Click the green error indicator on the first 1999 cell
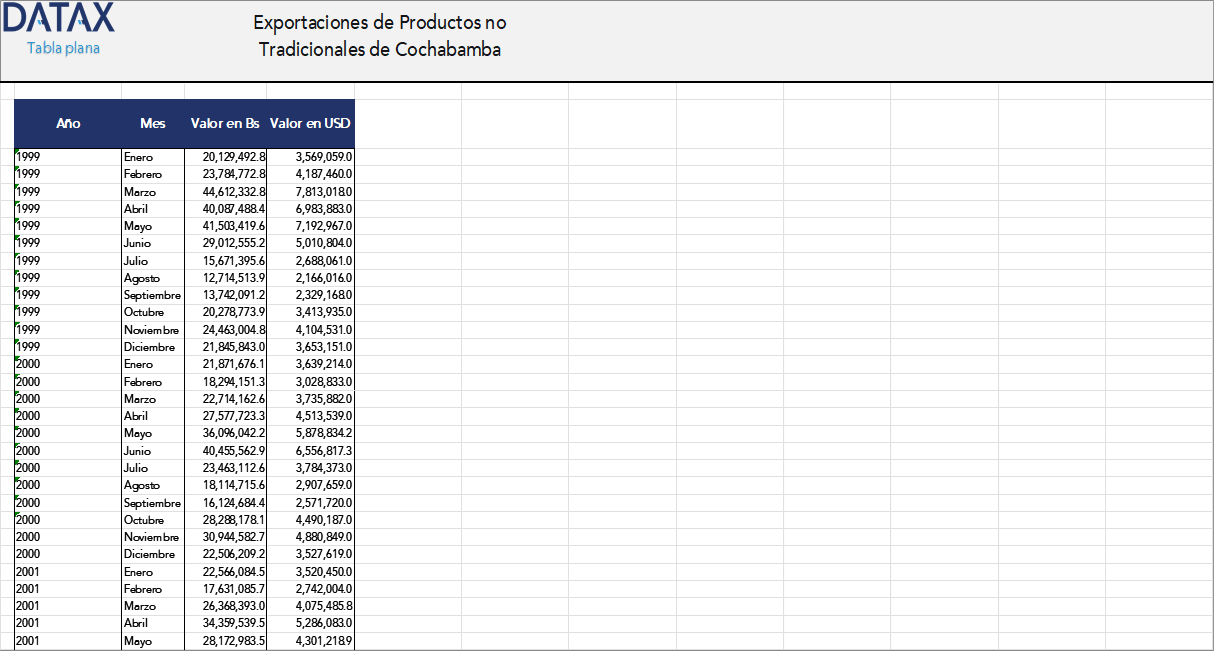Screen dimensions: 1214x651 [x=15, y=151]
